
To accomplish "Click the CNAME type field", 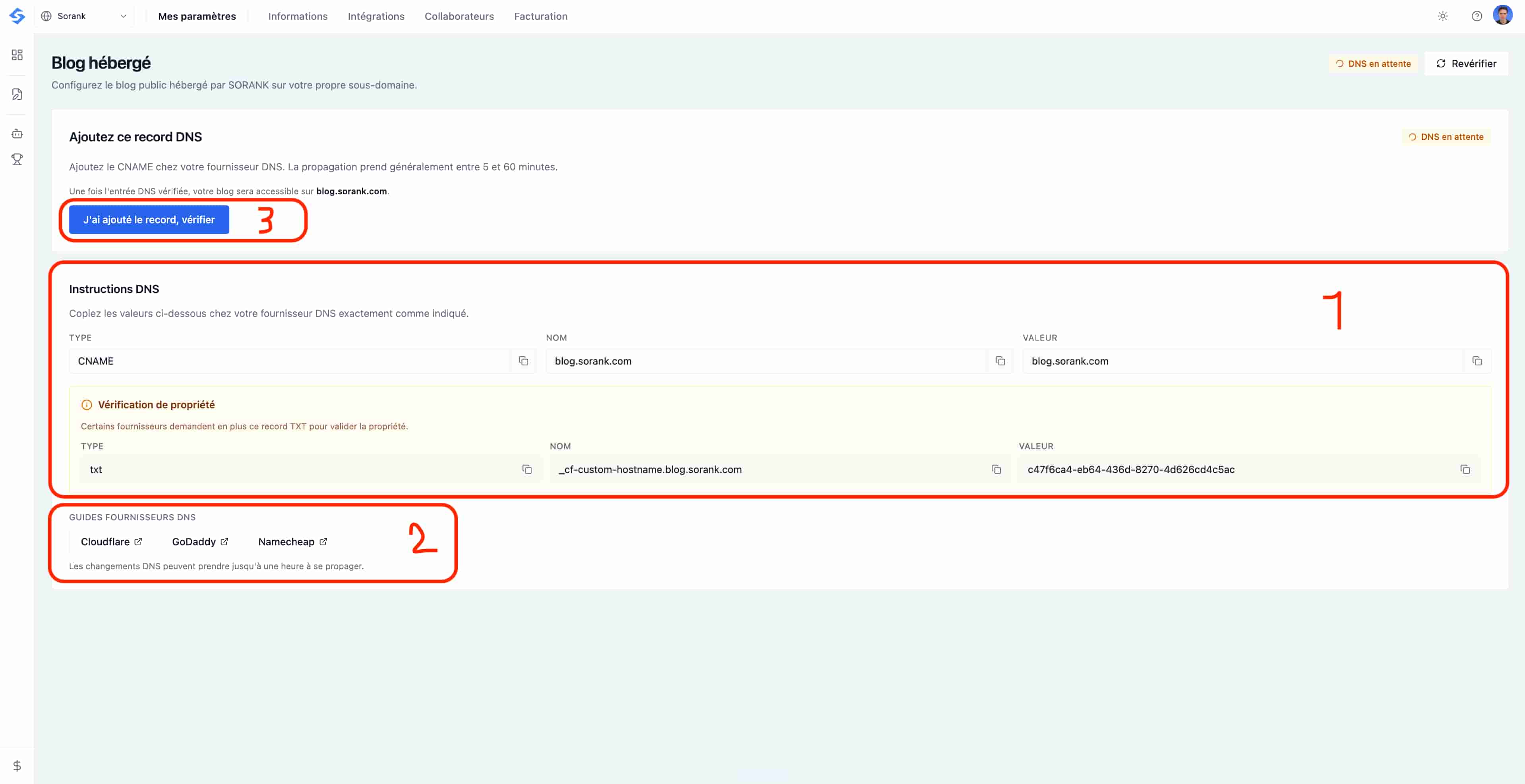I will click(x=290, y=361).
